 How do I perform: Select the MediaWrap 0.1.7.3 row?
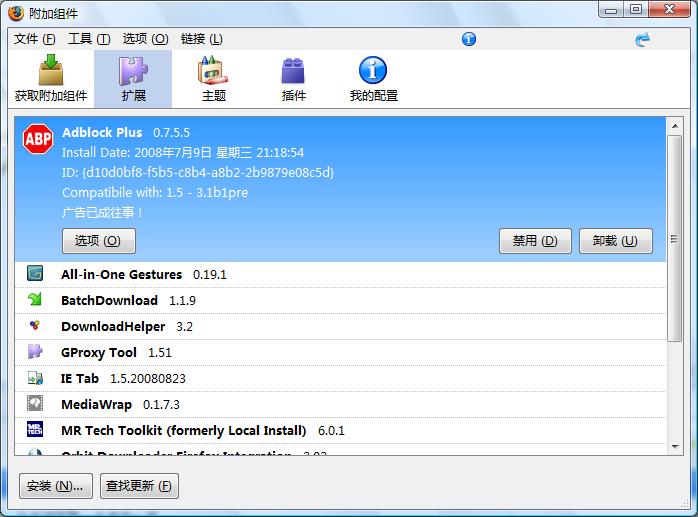click(341, 404)
